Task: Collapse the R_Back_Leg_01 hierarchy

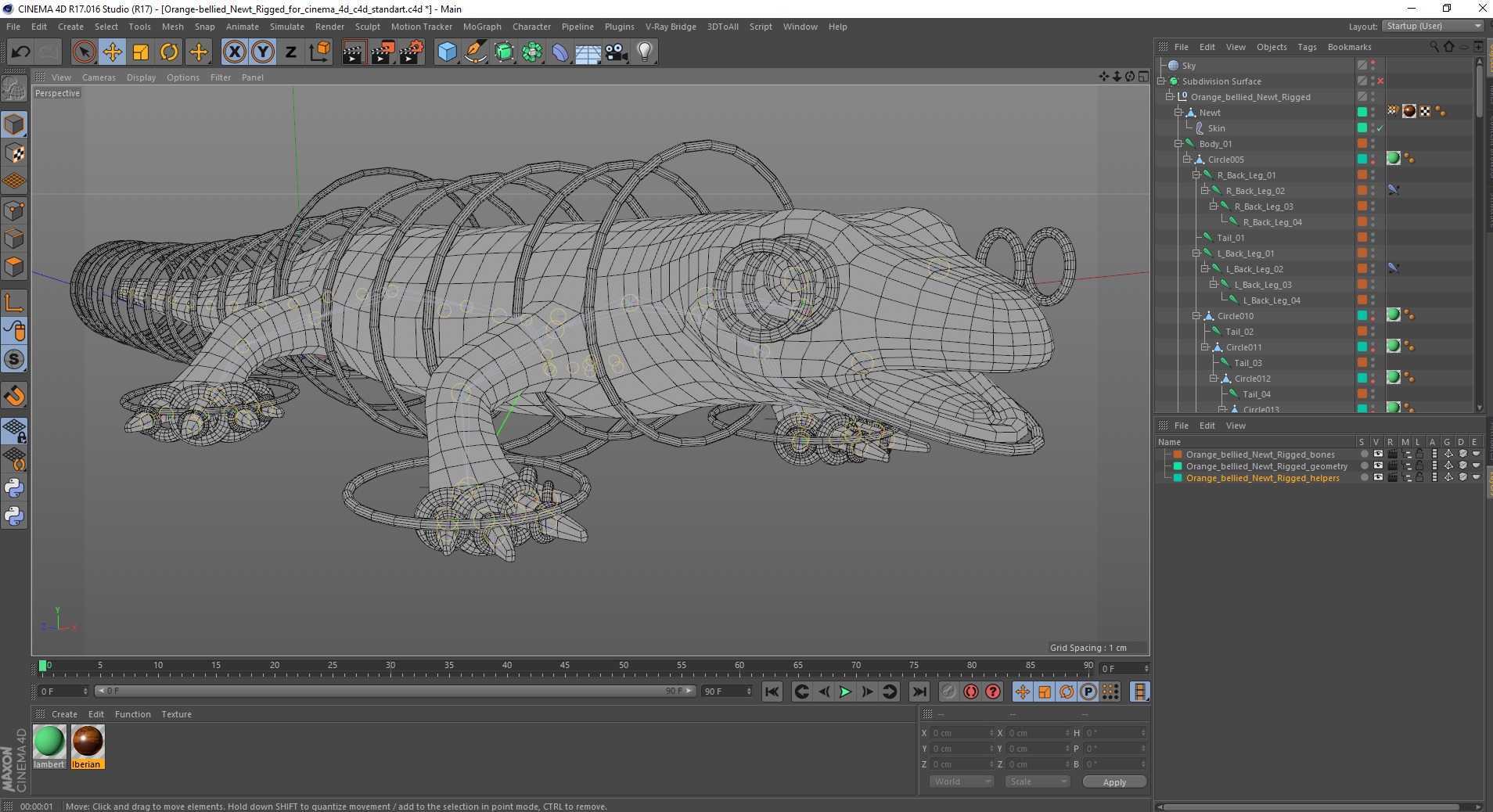Action: 1196,175
